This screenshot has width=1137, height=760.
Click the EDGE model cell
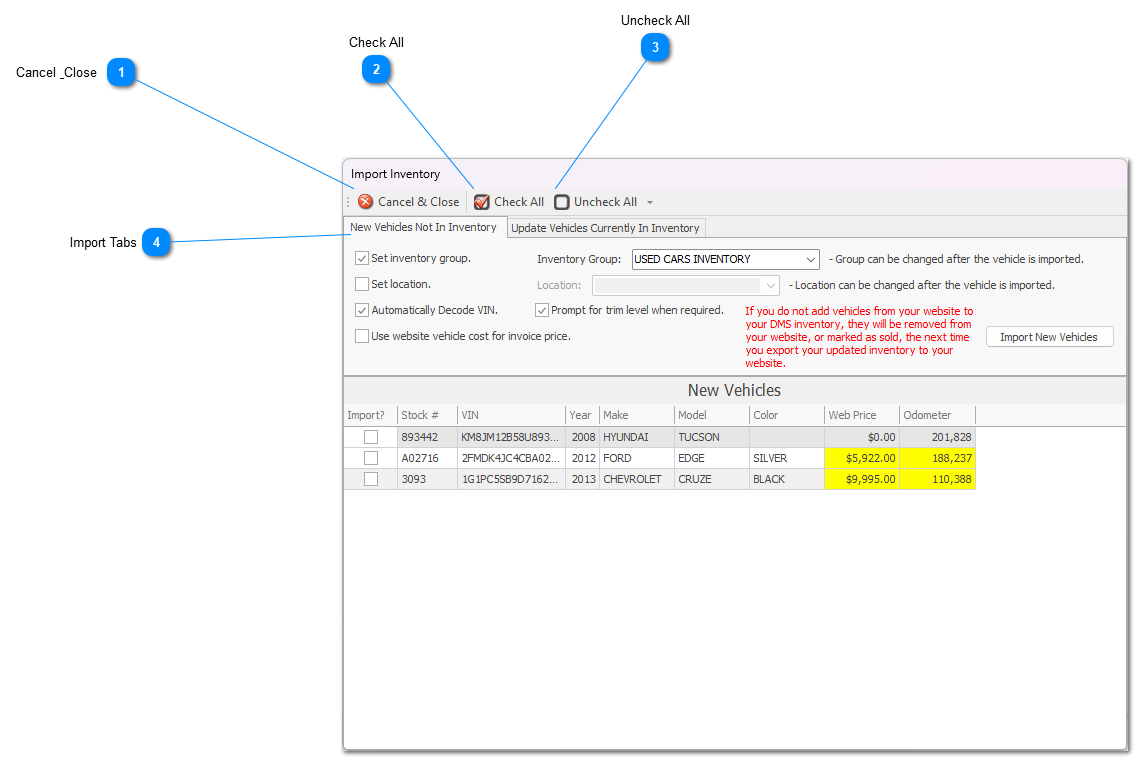(x=711, y=458)
